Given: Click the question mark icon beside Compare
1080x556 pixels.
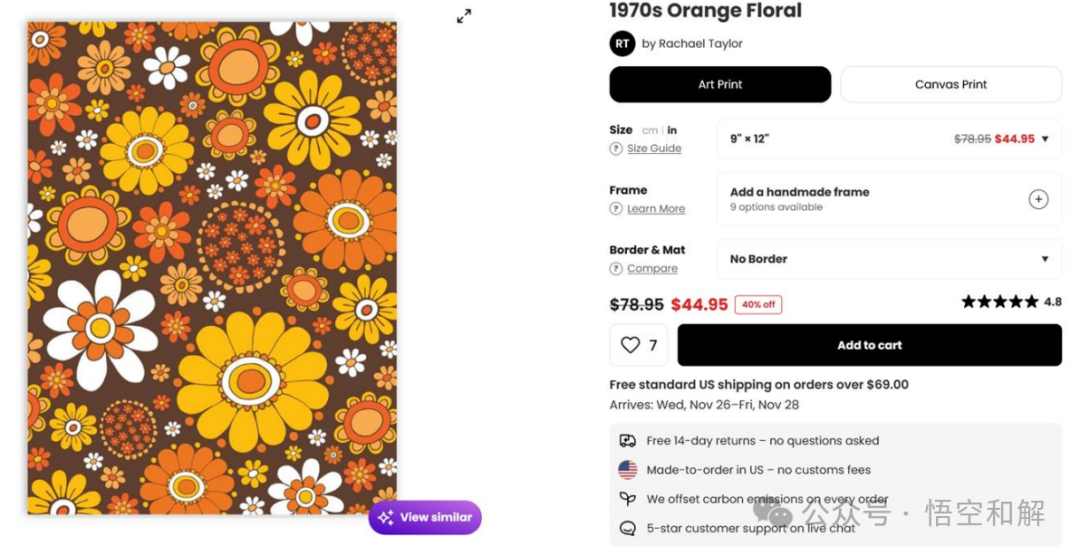Looking at the screenshot, I should (x=616, y=269).
